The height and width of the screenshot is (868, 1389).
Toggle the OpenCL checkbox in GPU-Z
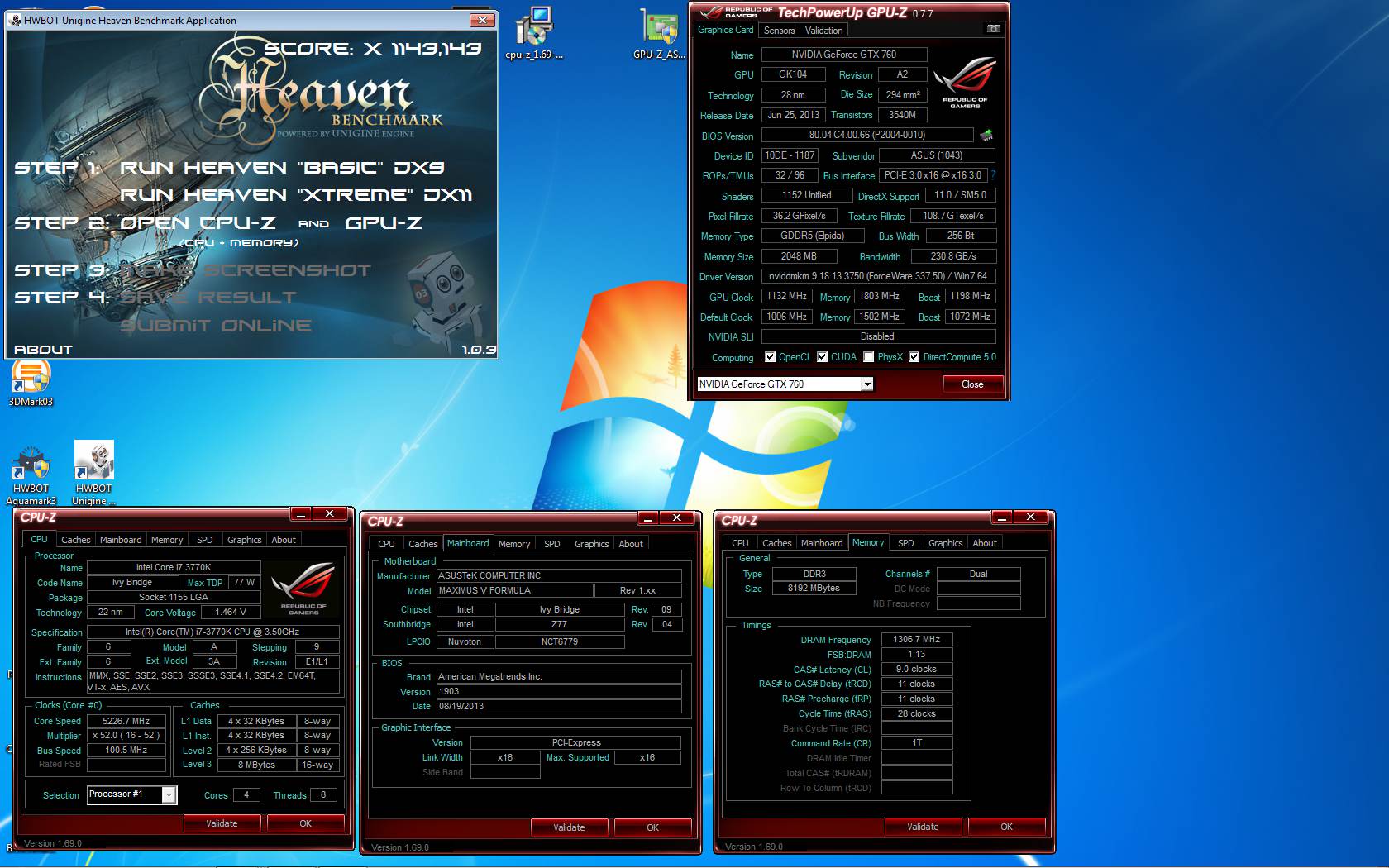pyautogui.click(x=771, y=357)
